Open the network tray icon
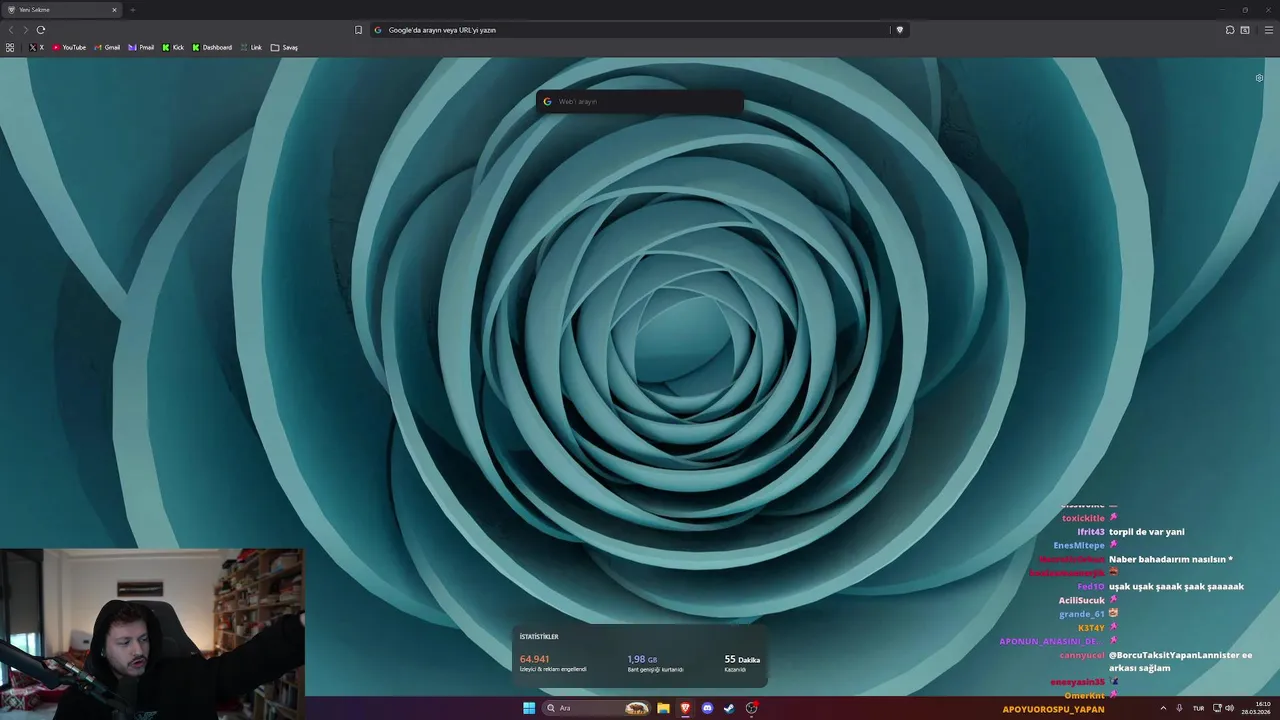The width and height of the screenshot is (1280, 720). 1217,708
